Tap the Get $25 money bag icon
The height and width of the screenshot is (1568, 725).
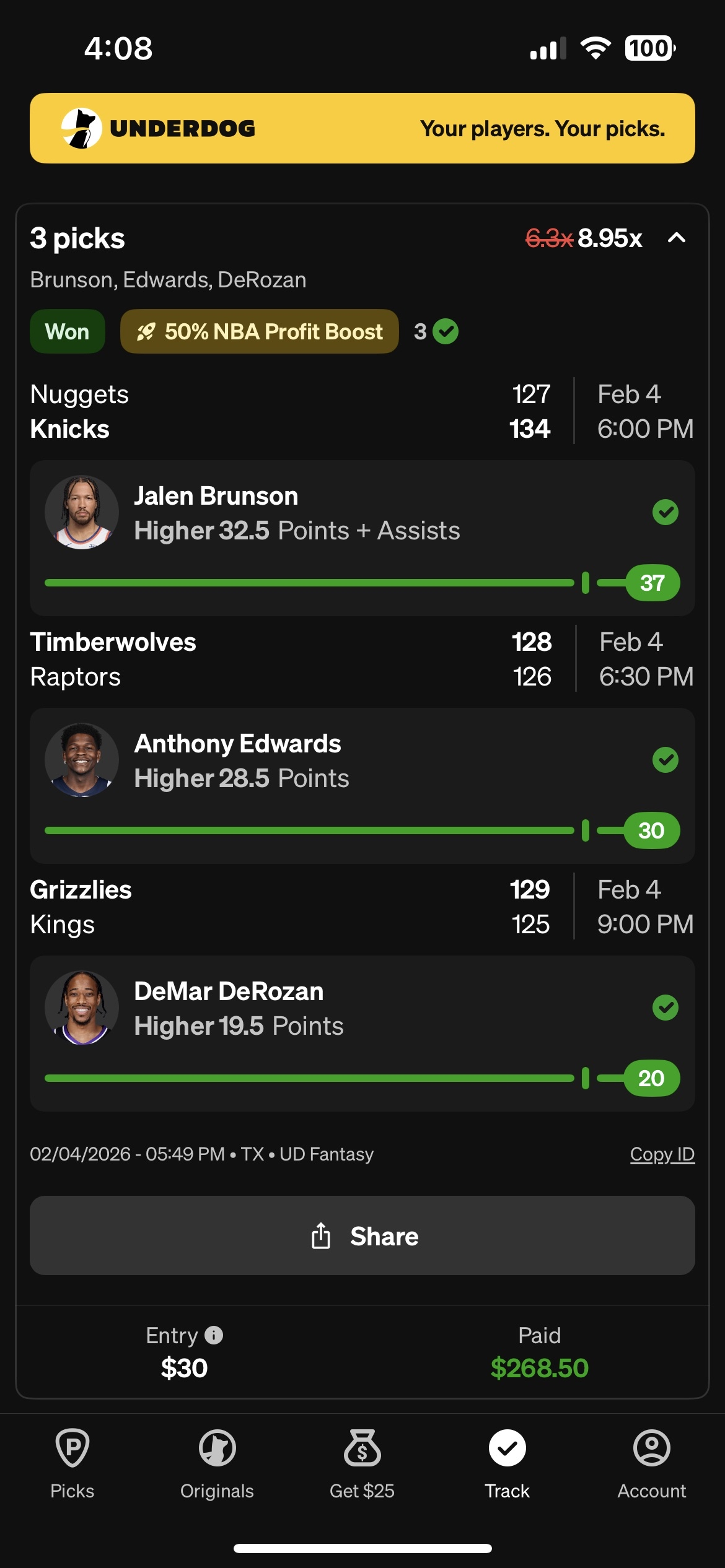point(362,1448)
